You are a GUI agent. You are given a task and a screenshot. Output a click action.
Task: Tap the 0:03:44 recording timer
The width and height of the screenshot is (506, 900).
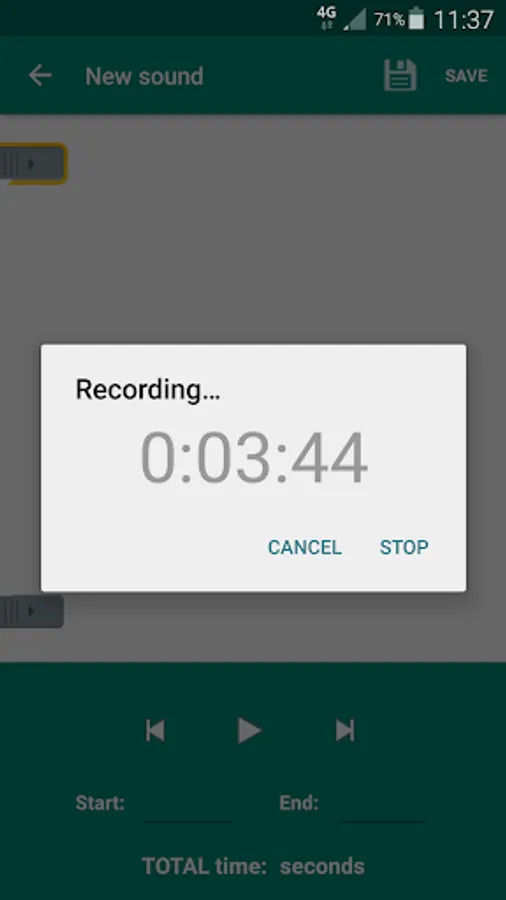254,458
